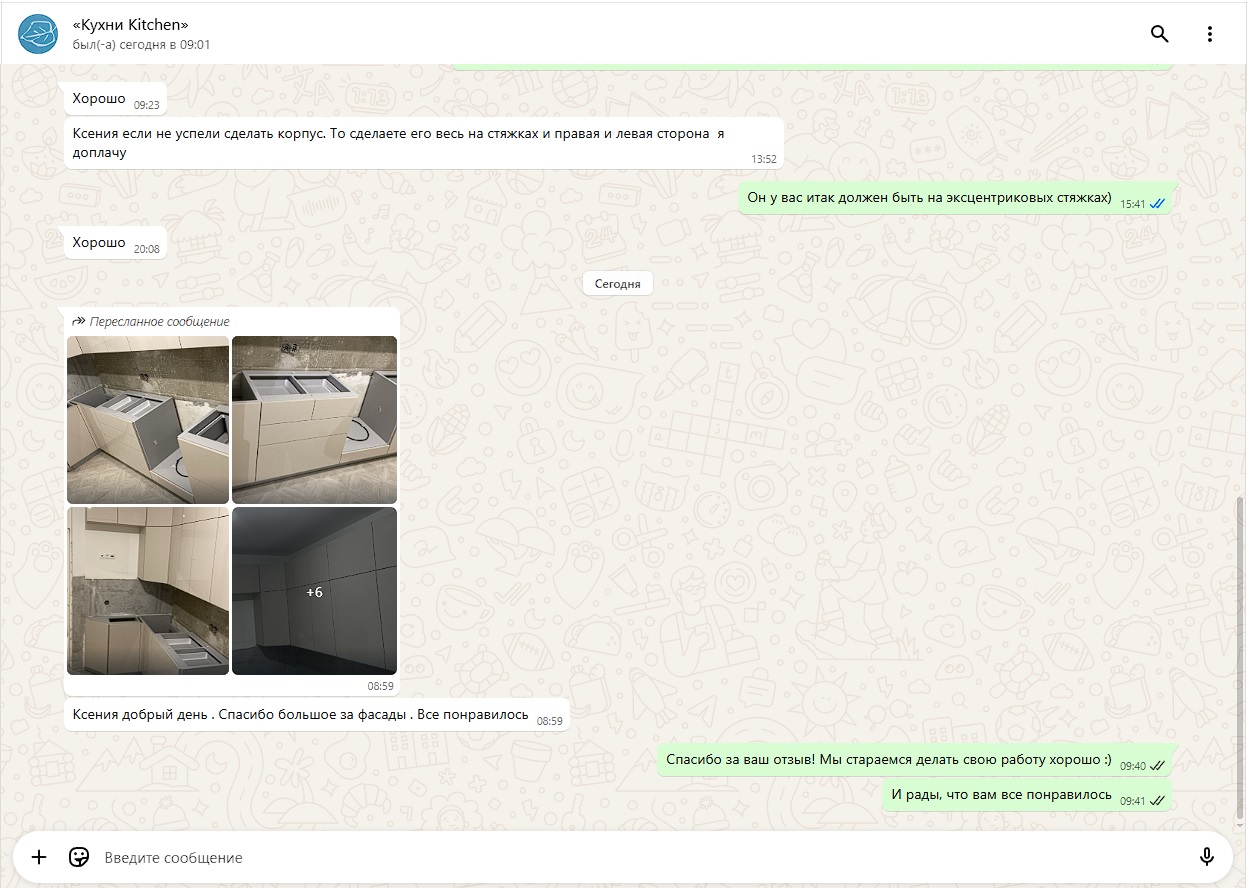Viewport: 1247px width, 889px height.
Task: Click the forwarded message arrow icon
Action: coord(79,322)
